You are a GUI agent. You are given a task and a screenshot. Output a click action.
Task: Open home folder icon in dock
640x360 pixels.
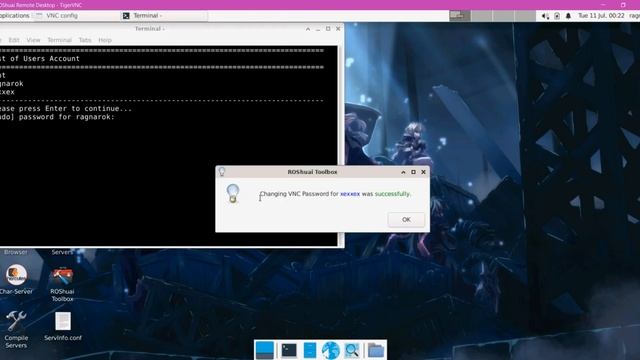(376, 350)
